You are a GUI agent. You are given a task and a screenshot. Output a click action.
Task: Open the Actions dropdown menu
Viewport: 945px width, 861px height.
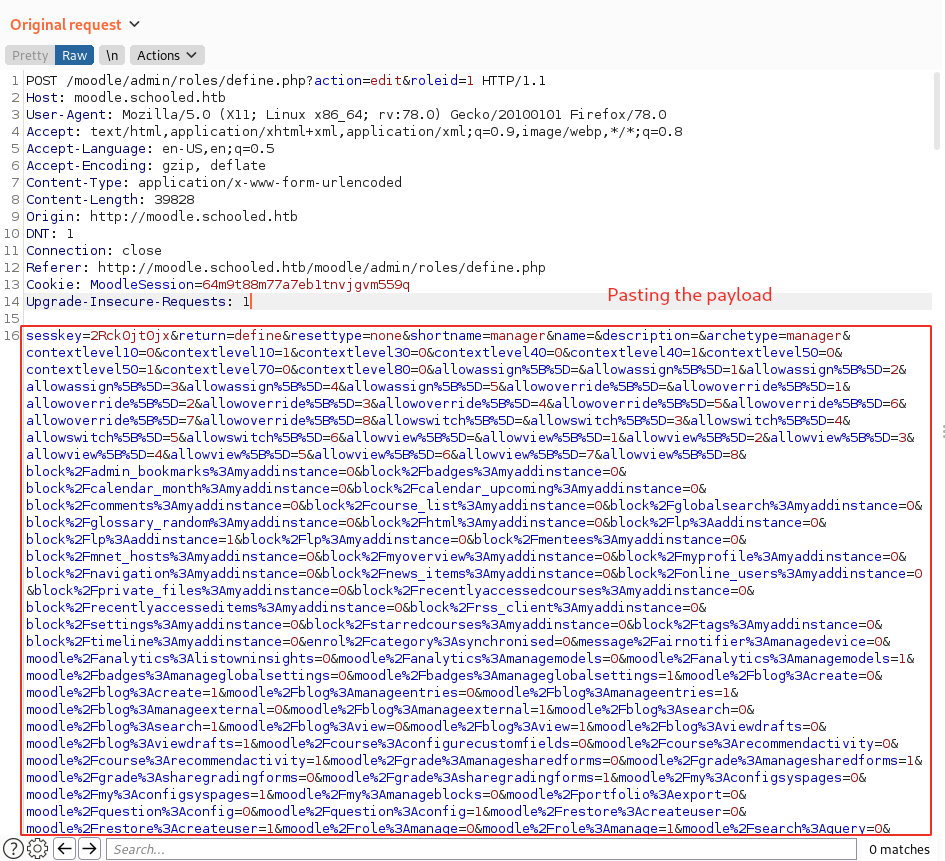click(167, 55)
